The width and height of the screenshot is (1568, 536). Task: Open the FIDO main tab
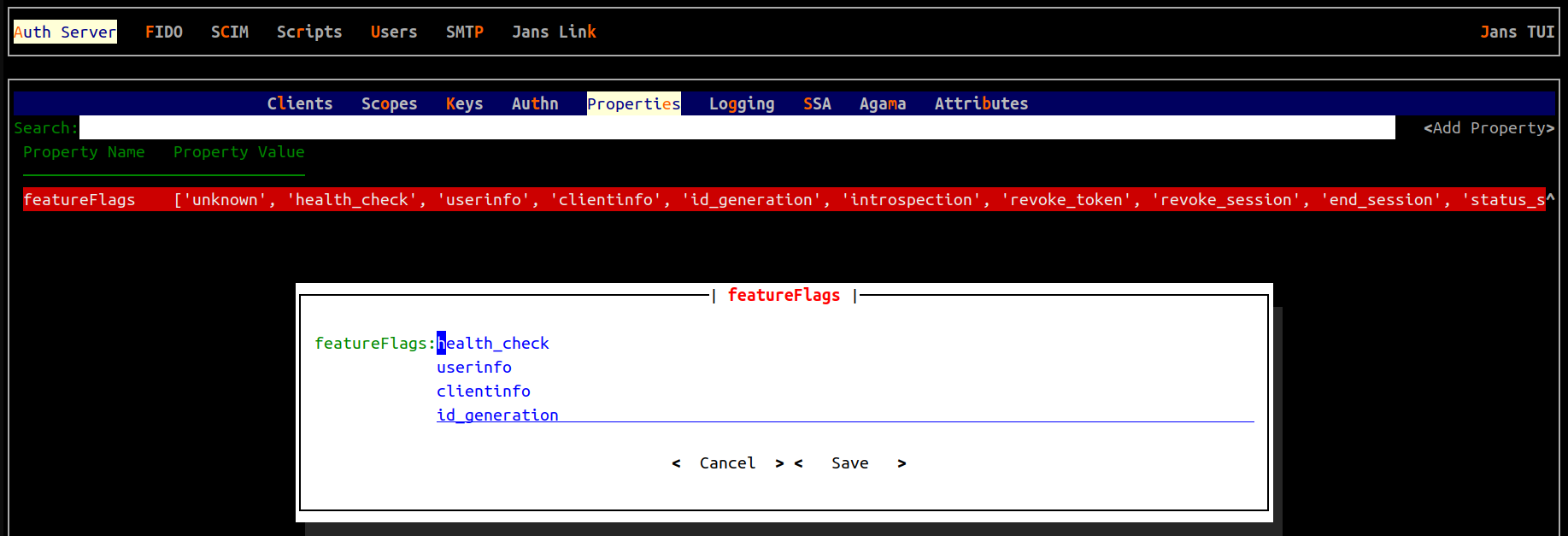point(163,32)
